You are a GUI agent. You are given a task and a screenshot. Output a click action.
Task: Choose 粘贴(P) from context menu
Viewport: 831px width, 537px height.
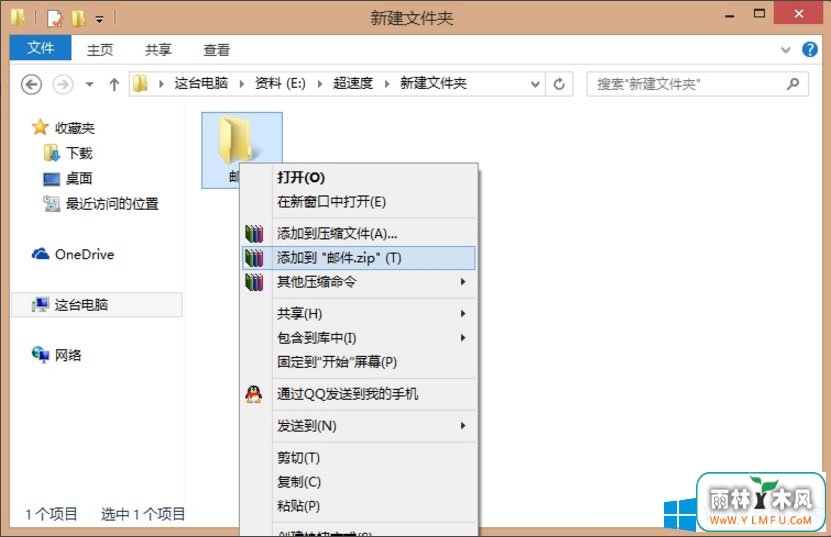[x=359, y=506]
